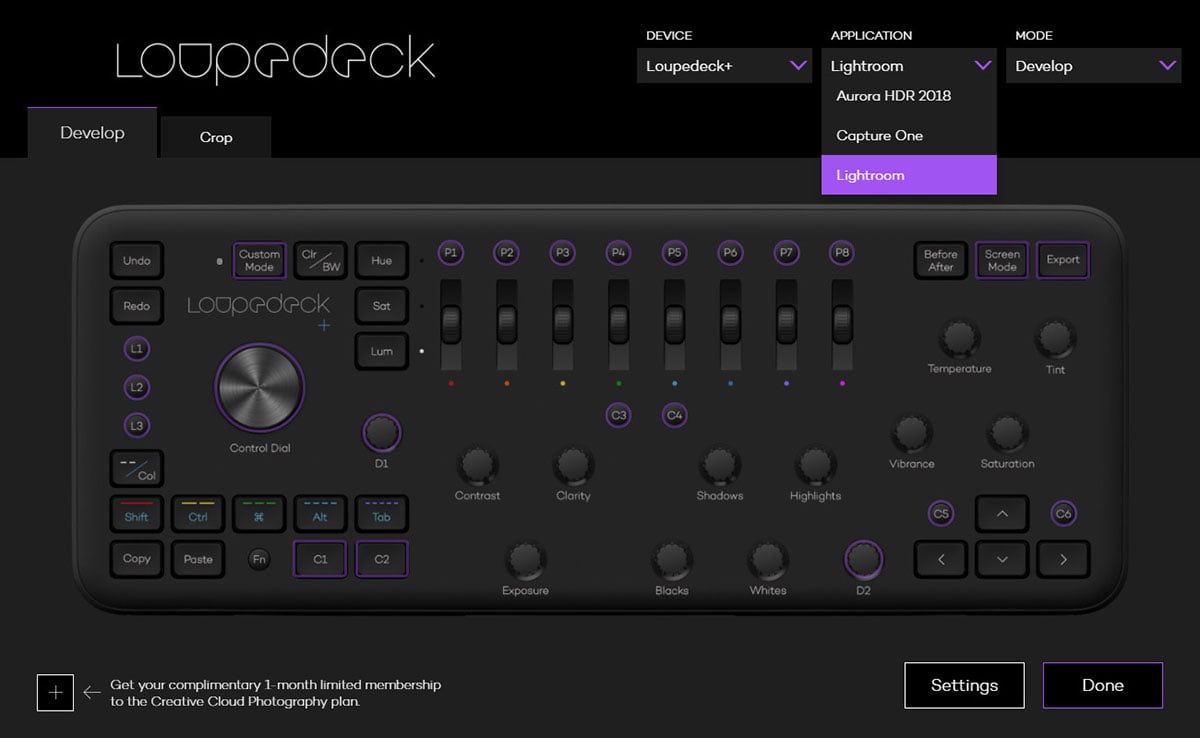Click the Before After key
The image size is (1200, 738).
(x=940, y=260)
